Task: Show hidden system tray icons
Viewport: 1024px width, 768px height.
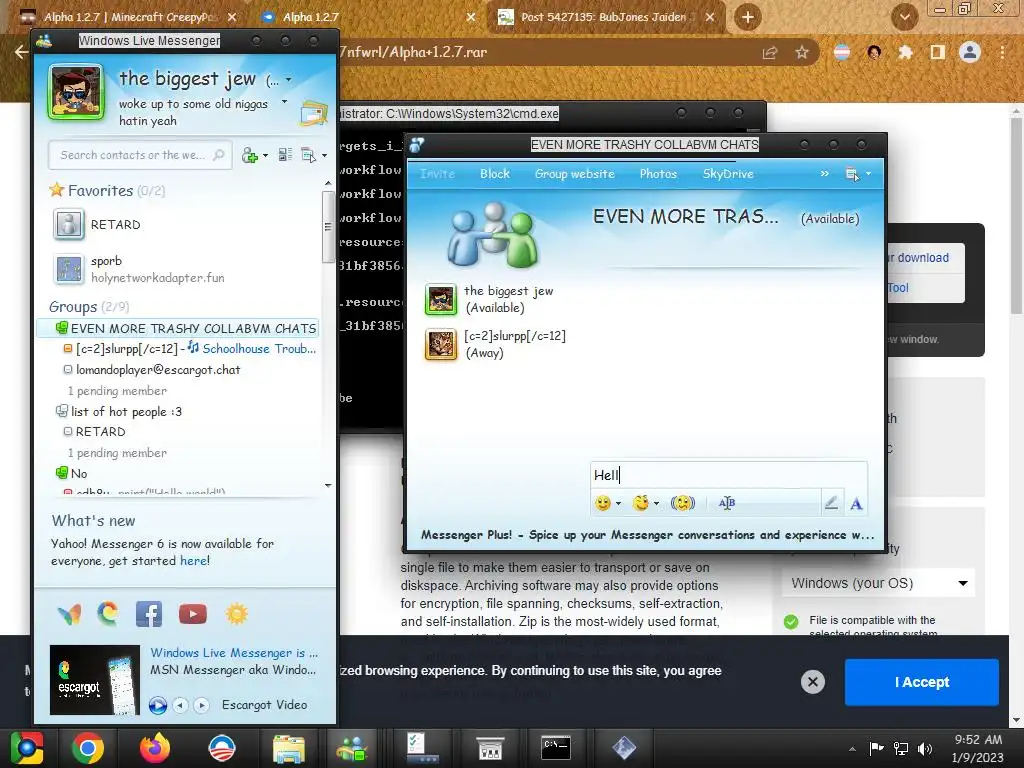Action: [x=852, y=749]
